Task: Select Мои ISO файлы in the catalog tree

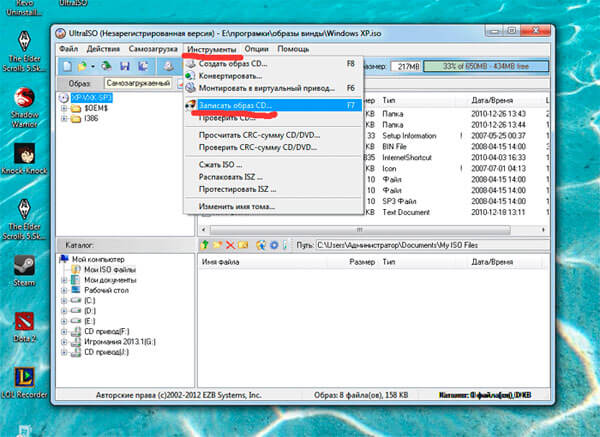Action: pyautogui.click(x=110, y=270)
